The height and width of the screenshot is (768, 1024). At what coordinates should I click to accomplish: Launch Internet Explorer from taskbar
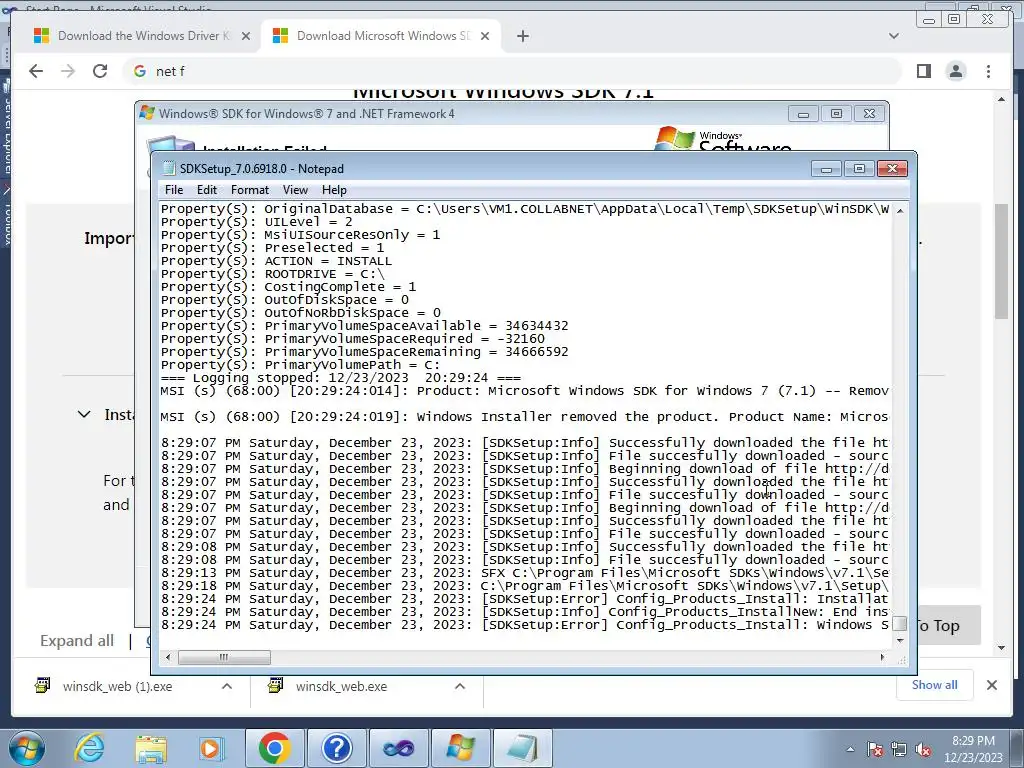tap(89, 748)
